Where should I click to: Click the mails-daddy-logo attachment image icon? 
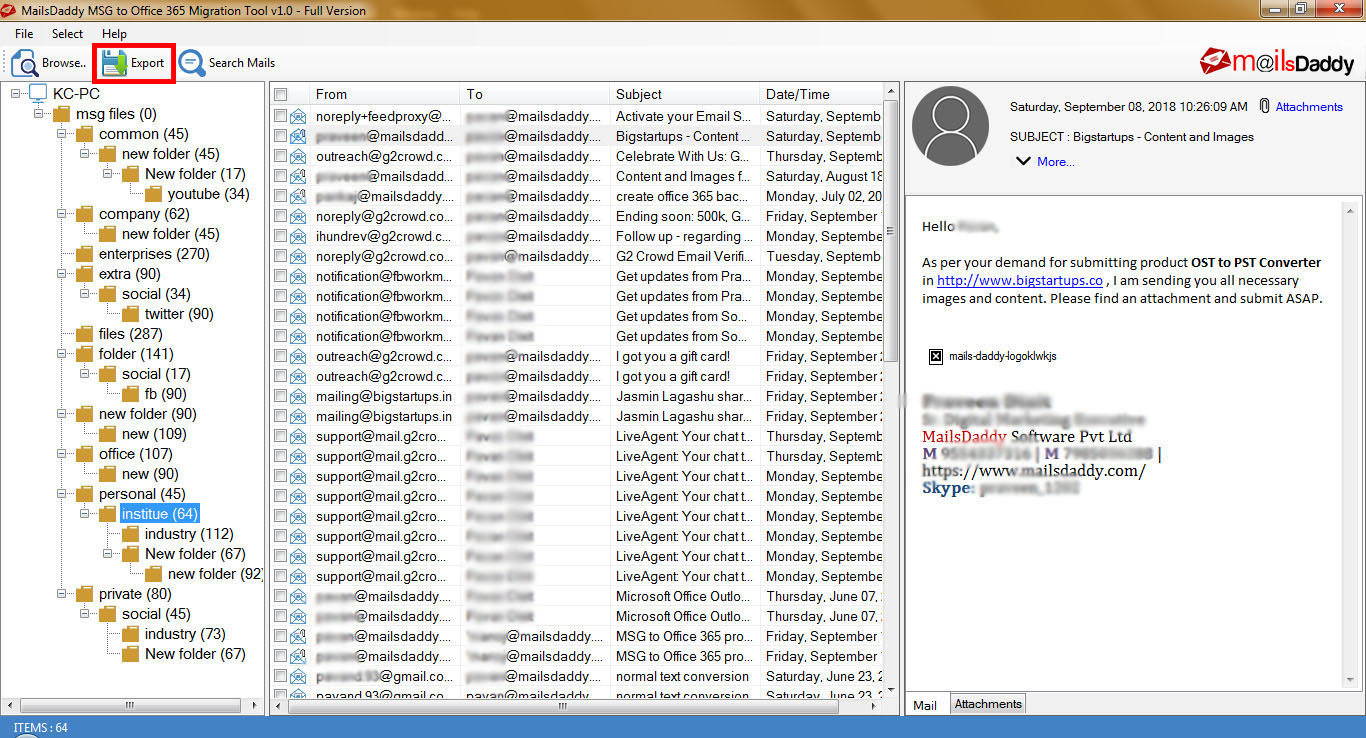tap(936, 356)
